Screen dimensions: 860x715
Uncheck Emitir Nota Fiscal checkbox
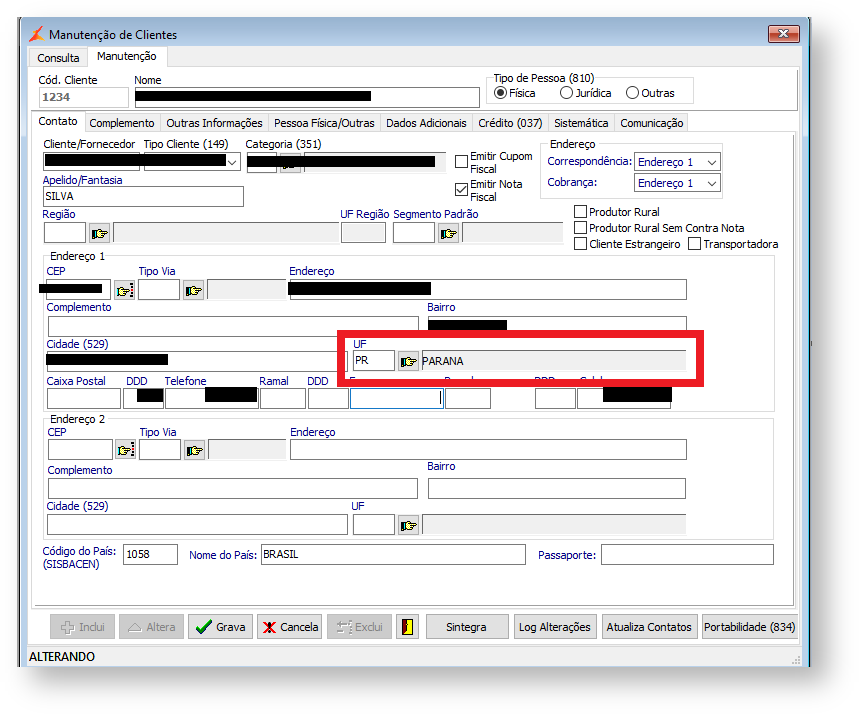pos(461,190)
